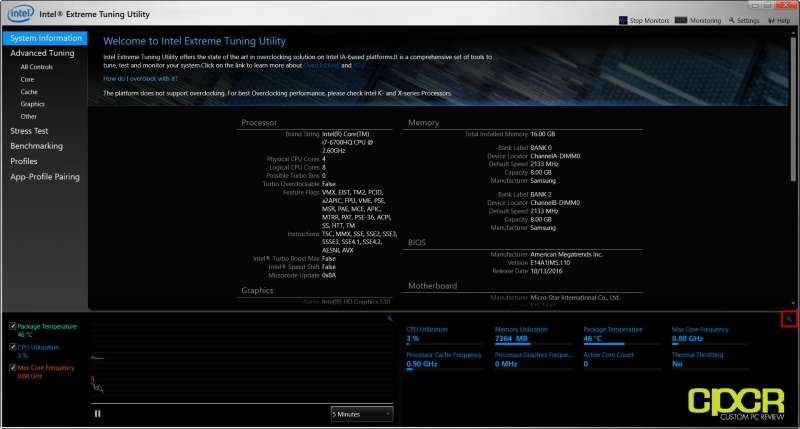Viewport: 800px width, 429px height.
Task: Click the graph panel wrench settings icon
Action: point(389,318)
